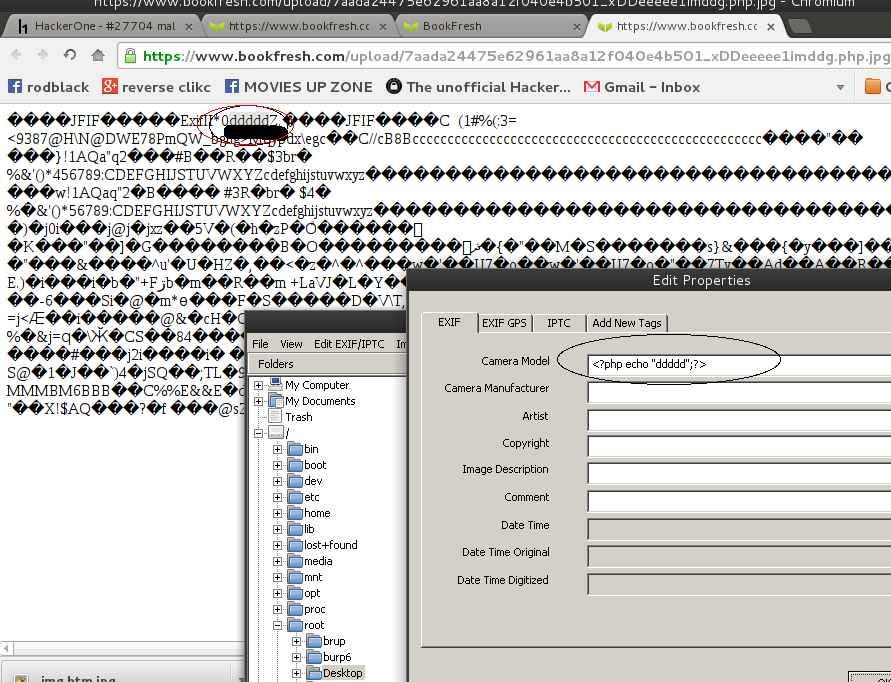Open the Add New Tags tab
The height and width of the screenshot is (682, 891).
click(625, 323)
